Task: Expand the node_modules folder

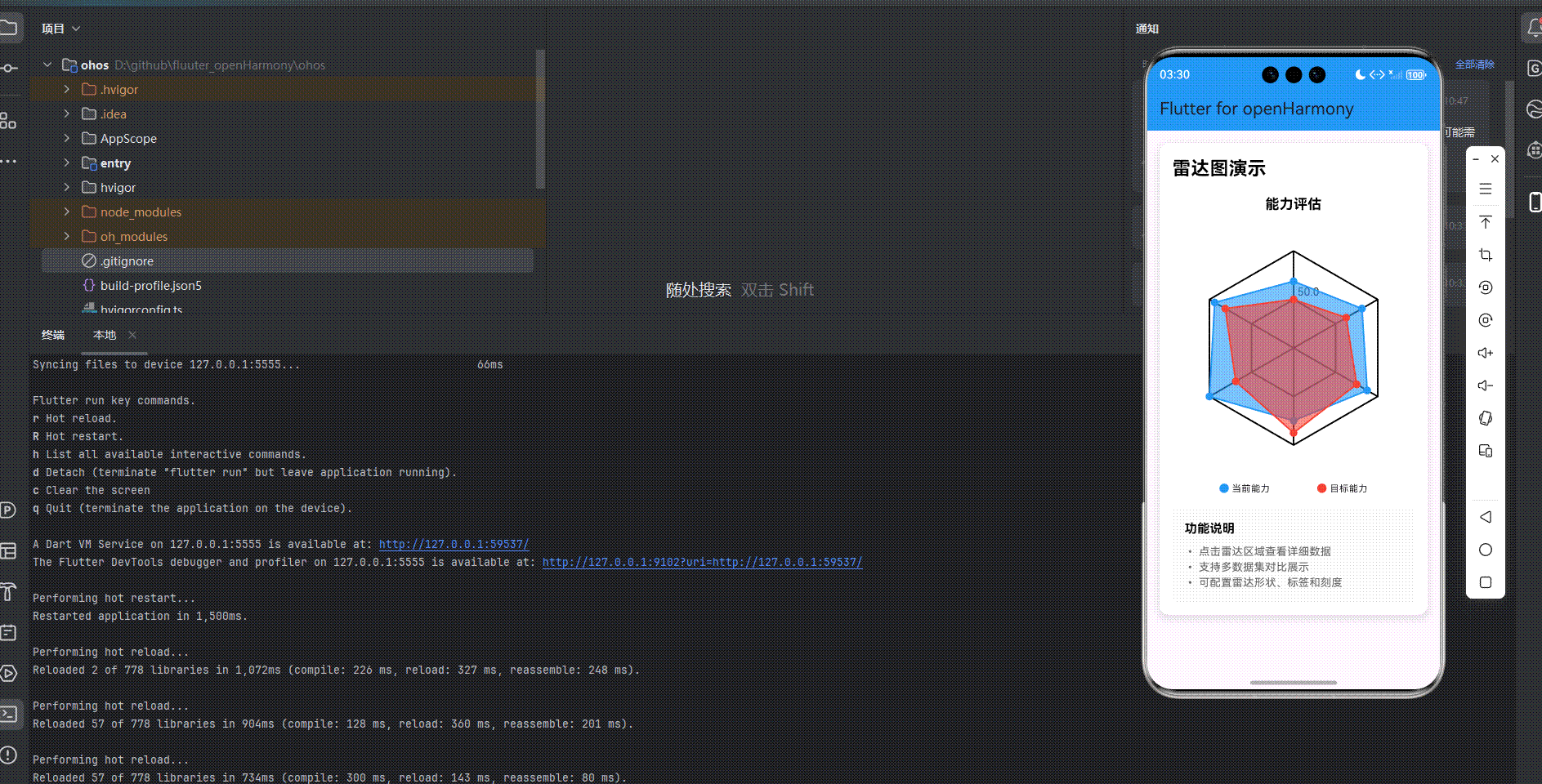Action: click(x=67, y=212)
